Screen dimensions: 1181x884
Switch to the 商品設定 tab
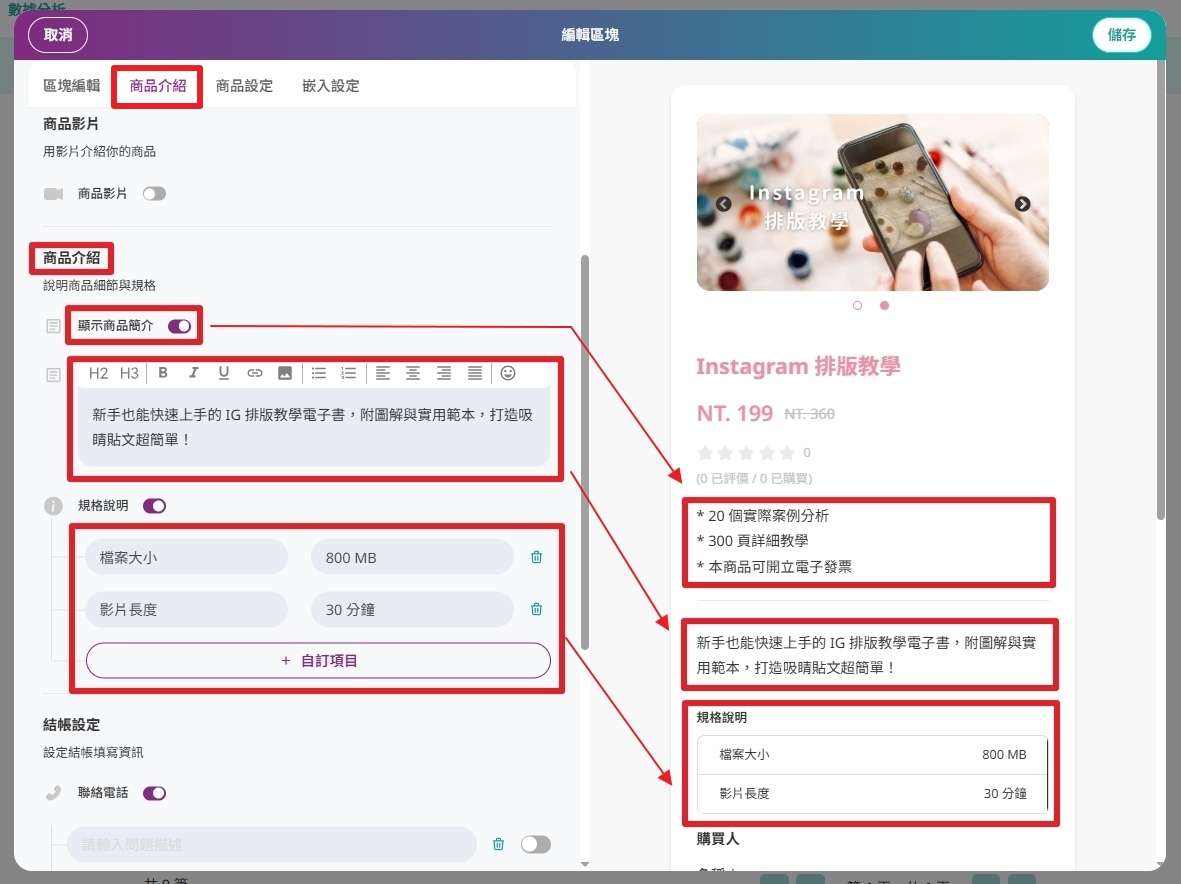pos(244,86)
